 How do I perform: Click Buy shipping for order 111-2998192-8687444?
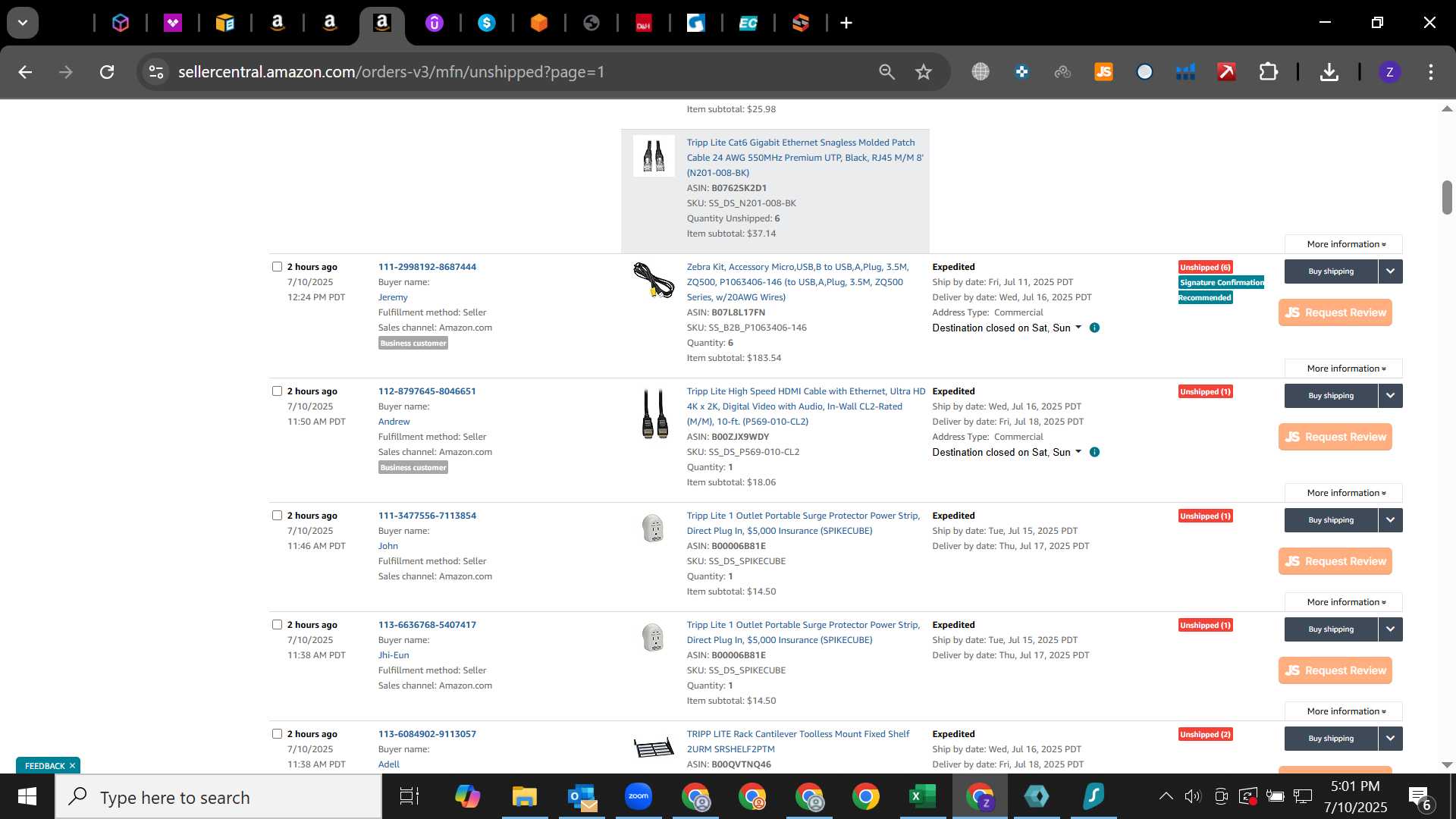tap(1331, 271)
